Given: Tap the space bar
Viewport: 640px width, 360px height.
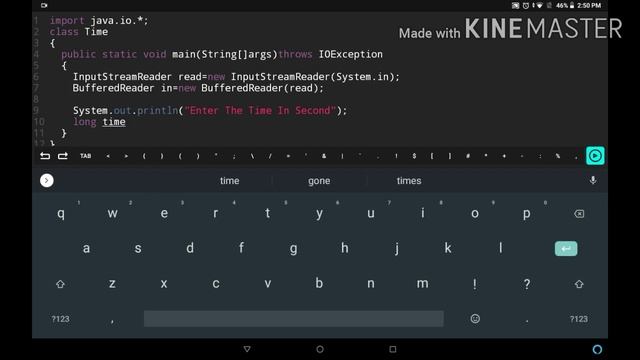Looking at the screenshot, I should tap(293, 319).
